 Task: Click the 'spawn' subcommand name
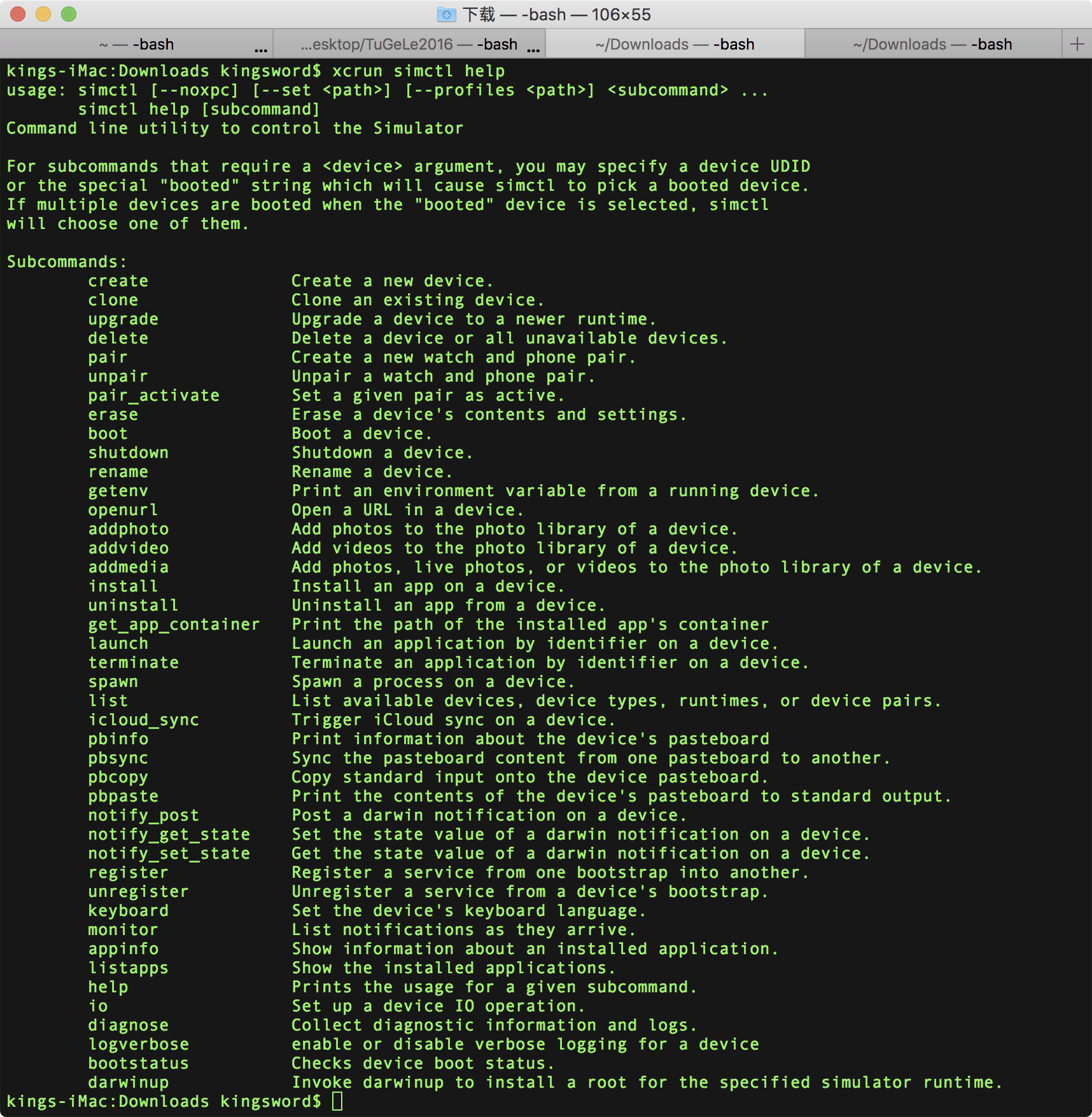(113, 681)
